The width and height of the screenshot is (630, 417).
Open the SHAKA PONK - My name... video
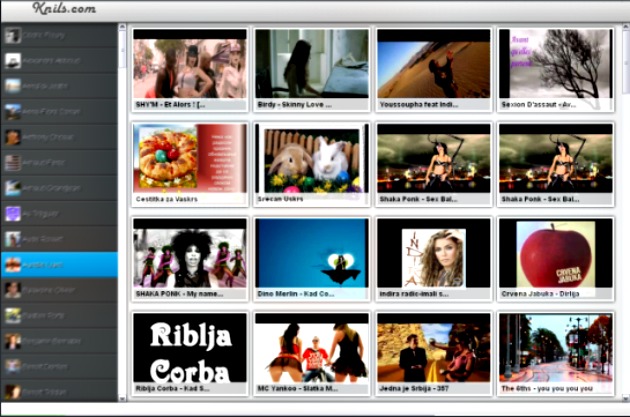(190, 259)
